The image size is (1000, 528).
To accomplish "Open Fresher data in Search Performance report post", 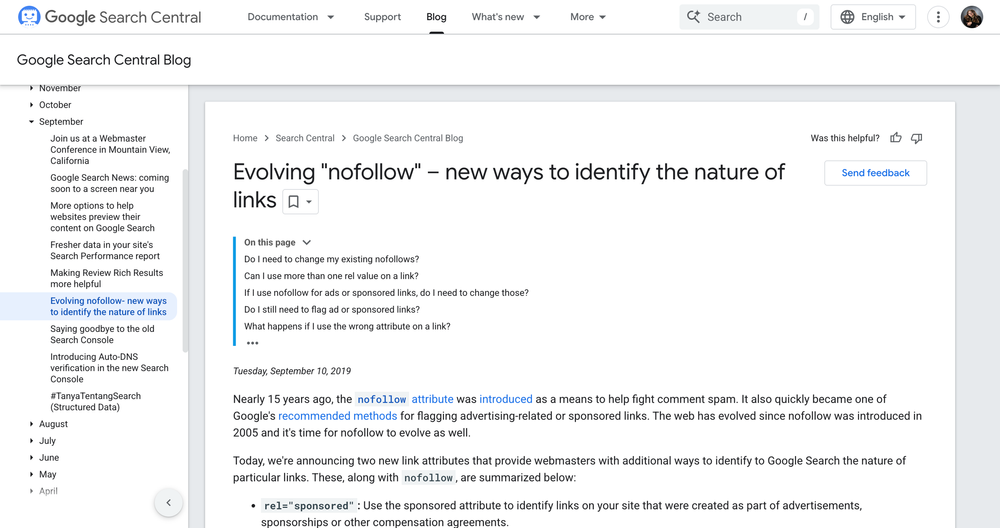I will tap(105, 250).
